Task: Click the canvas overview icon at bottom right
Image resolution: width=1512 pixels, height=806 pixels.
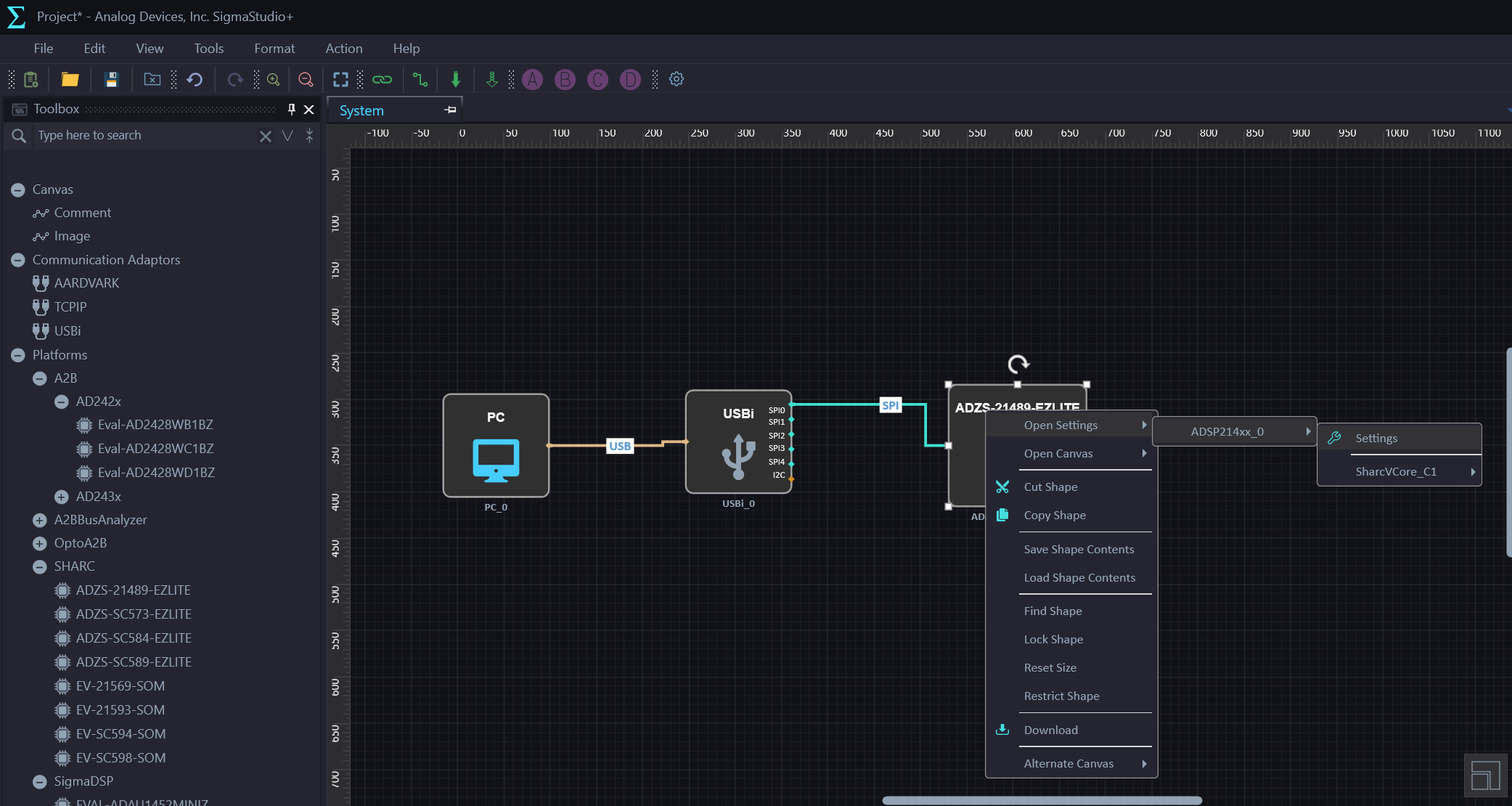Action: (1485, 776)
